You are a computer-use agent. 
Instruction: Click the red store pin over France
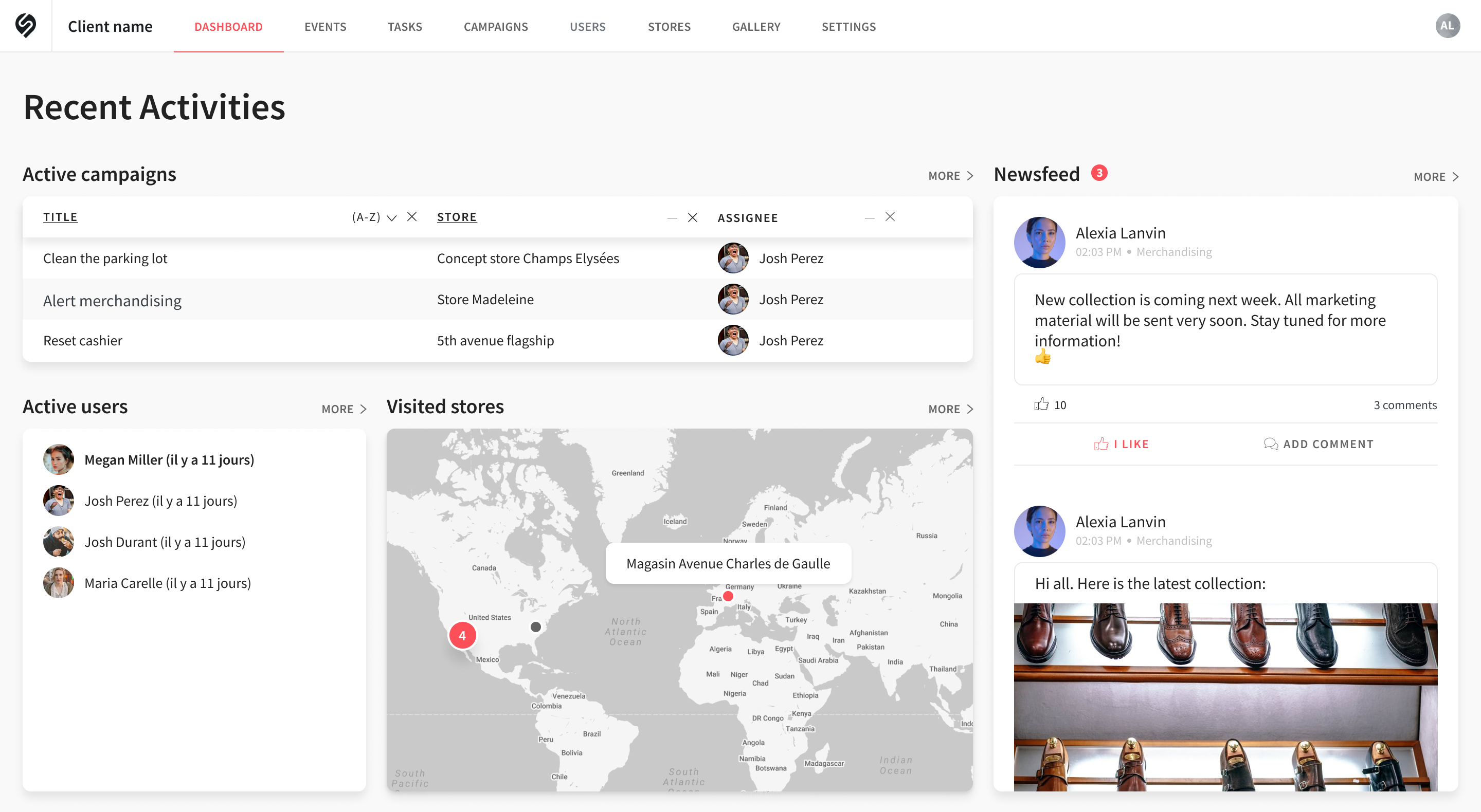728,597
